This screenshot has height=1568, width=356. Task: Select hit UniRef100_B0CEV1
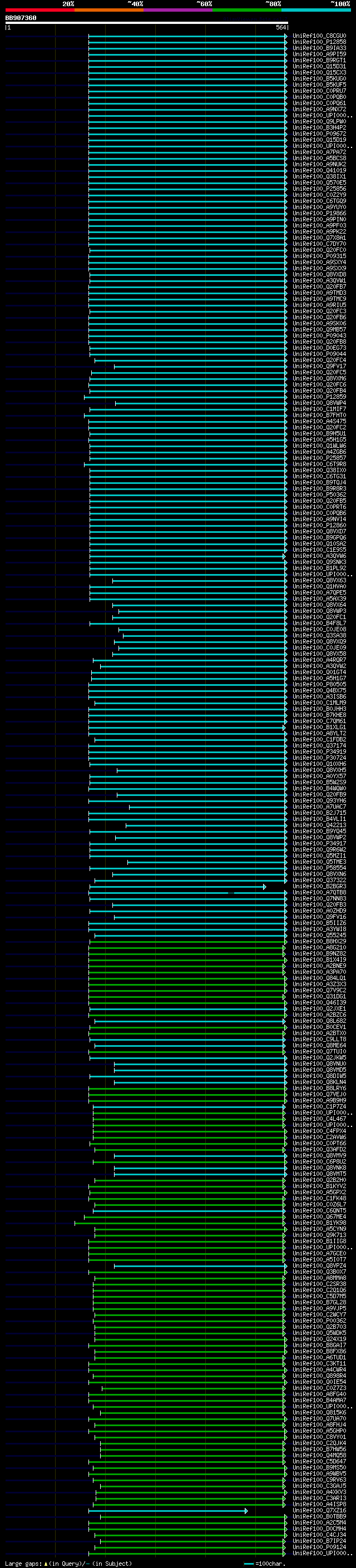319,1027
